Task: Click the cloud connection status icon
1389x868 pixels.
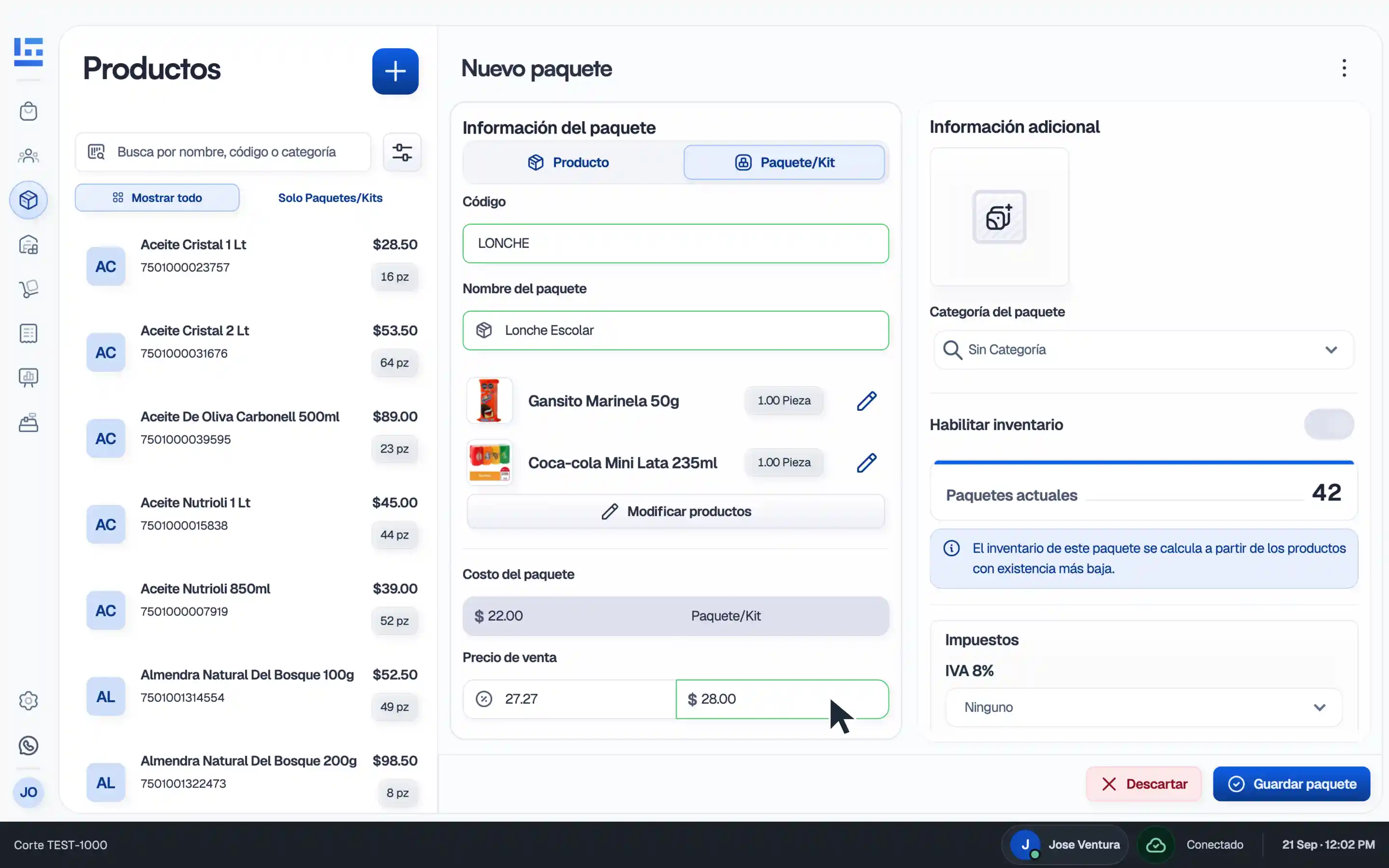Action: 1156,845
